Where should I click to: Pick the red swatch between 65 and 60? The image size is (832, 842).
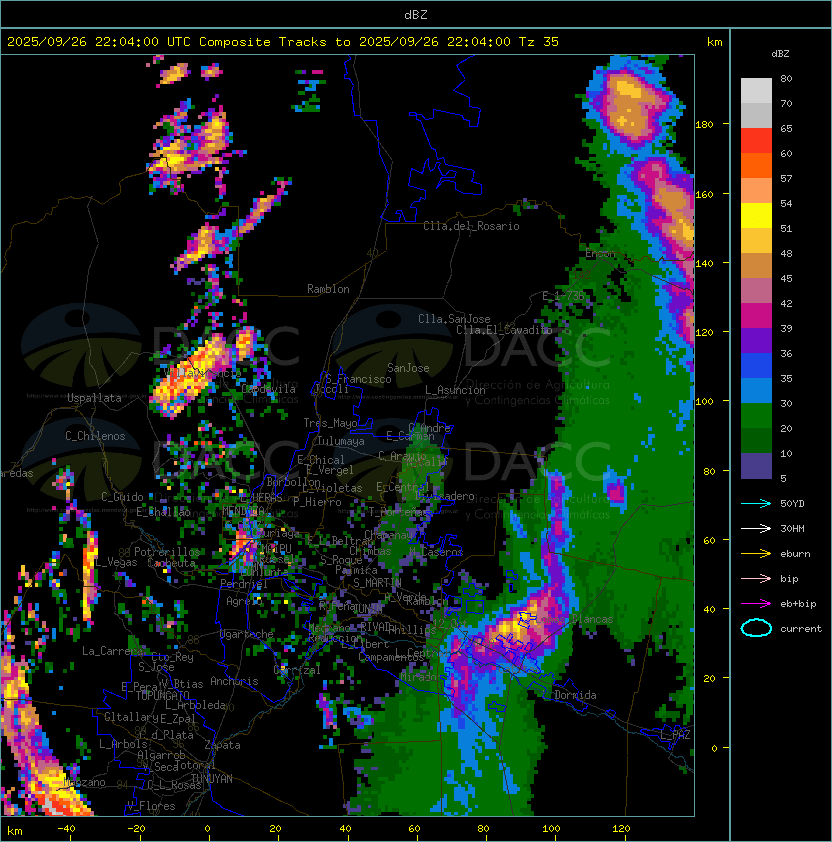pyautogui.click(x=756, y=141)
